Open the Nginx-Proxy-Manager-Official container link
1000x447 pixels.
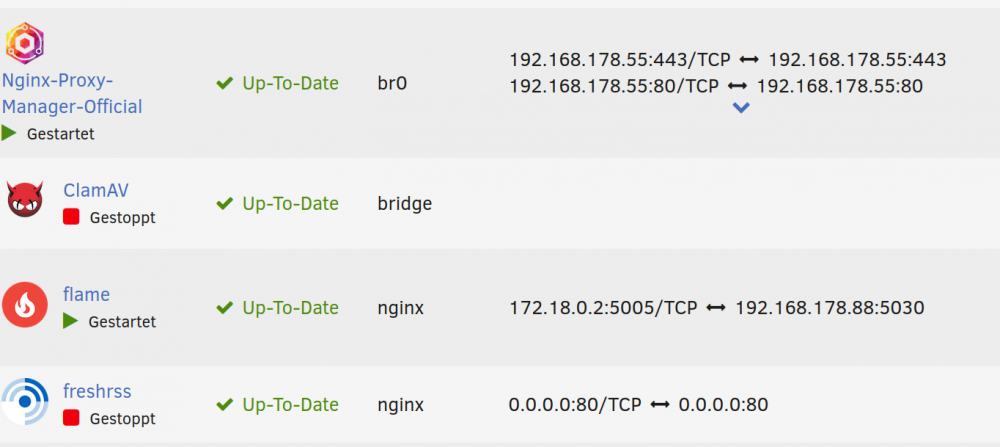(x=72, y=94)
